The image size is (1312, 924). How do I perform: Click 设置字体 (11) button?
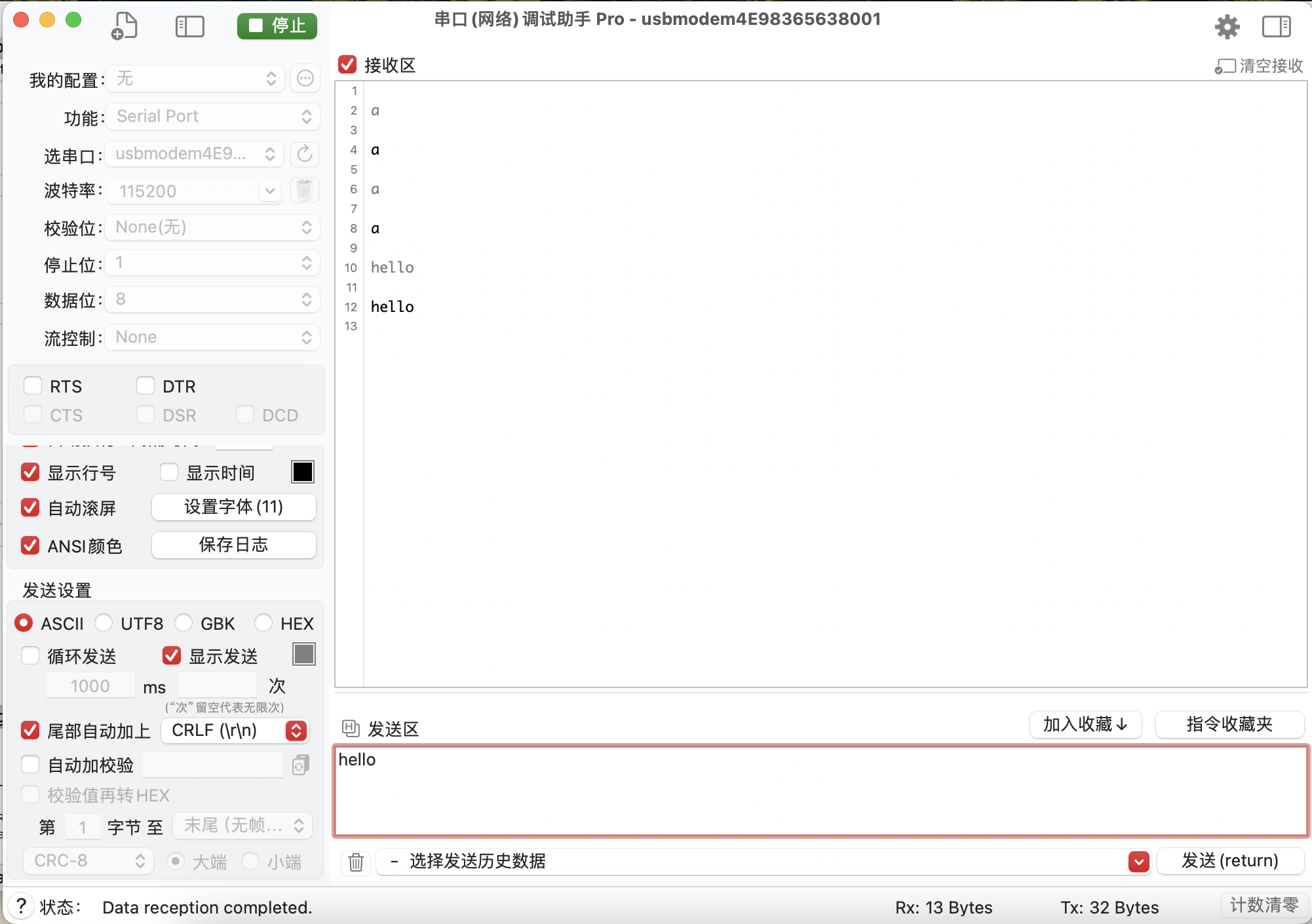coord(234,507)
